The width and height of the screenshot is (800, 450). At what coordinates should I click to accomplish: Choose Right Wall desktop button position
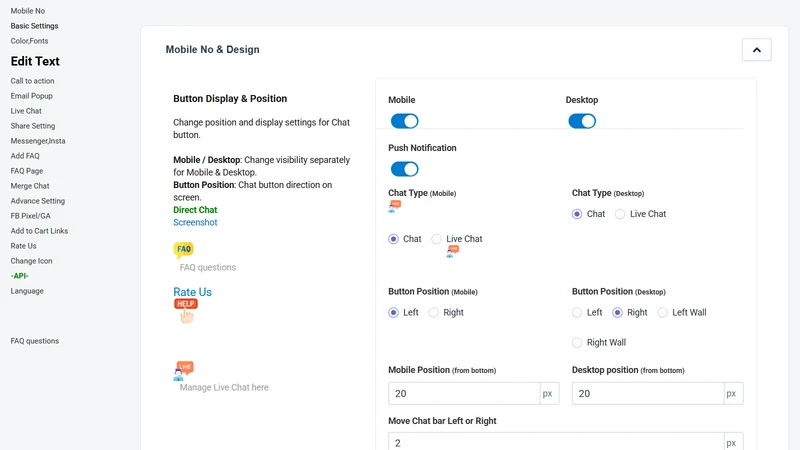[x=577, y=342]
